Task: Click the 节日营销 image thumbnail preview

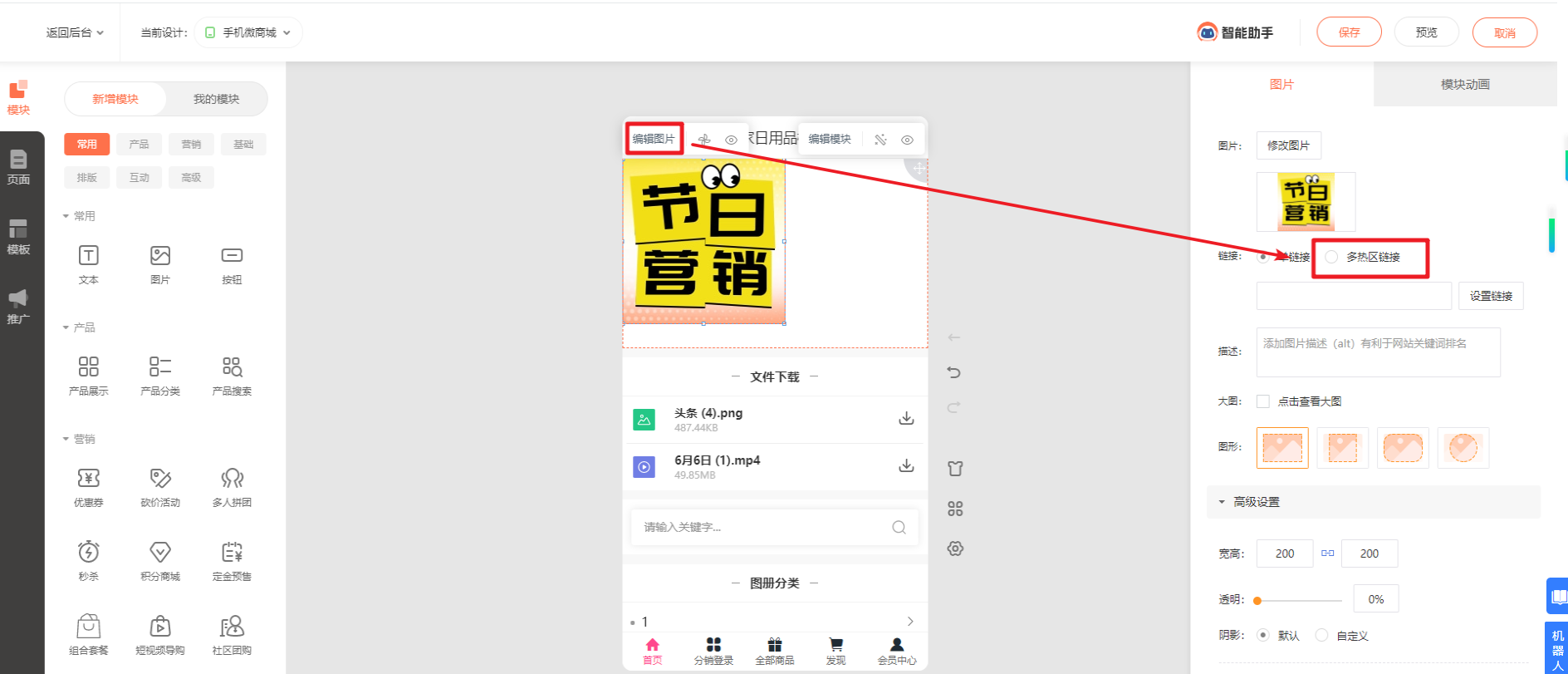Action: tap(1306, 202)
